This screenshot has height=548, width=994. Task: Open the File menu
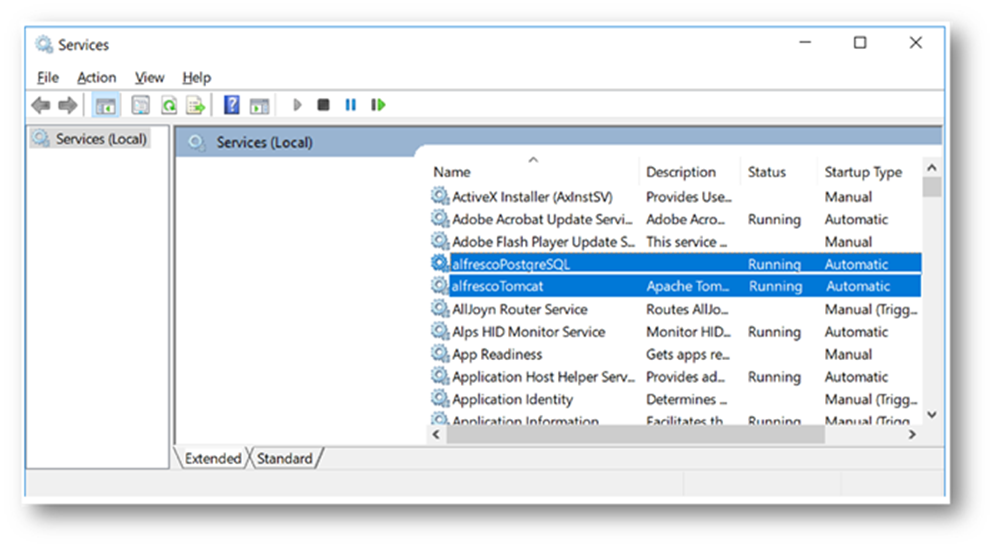click(x=47, y=77)
